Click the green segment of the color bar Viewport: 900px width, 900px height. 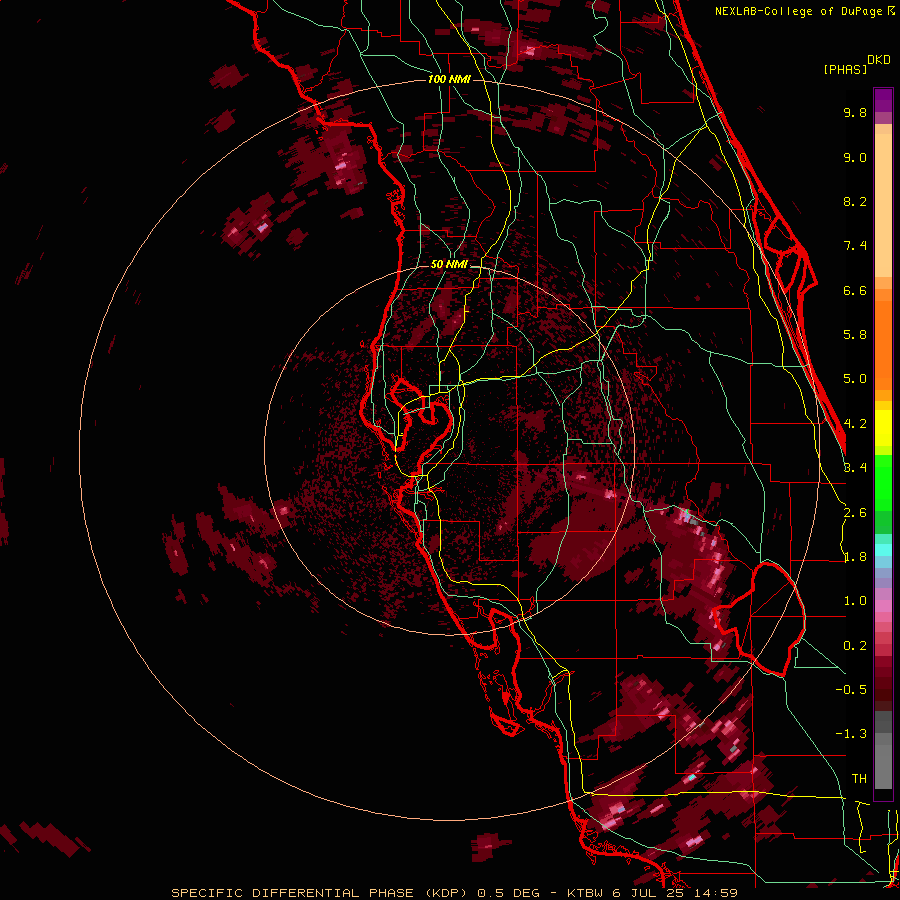pos(883,484)
